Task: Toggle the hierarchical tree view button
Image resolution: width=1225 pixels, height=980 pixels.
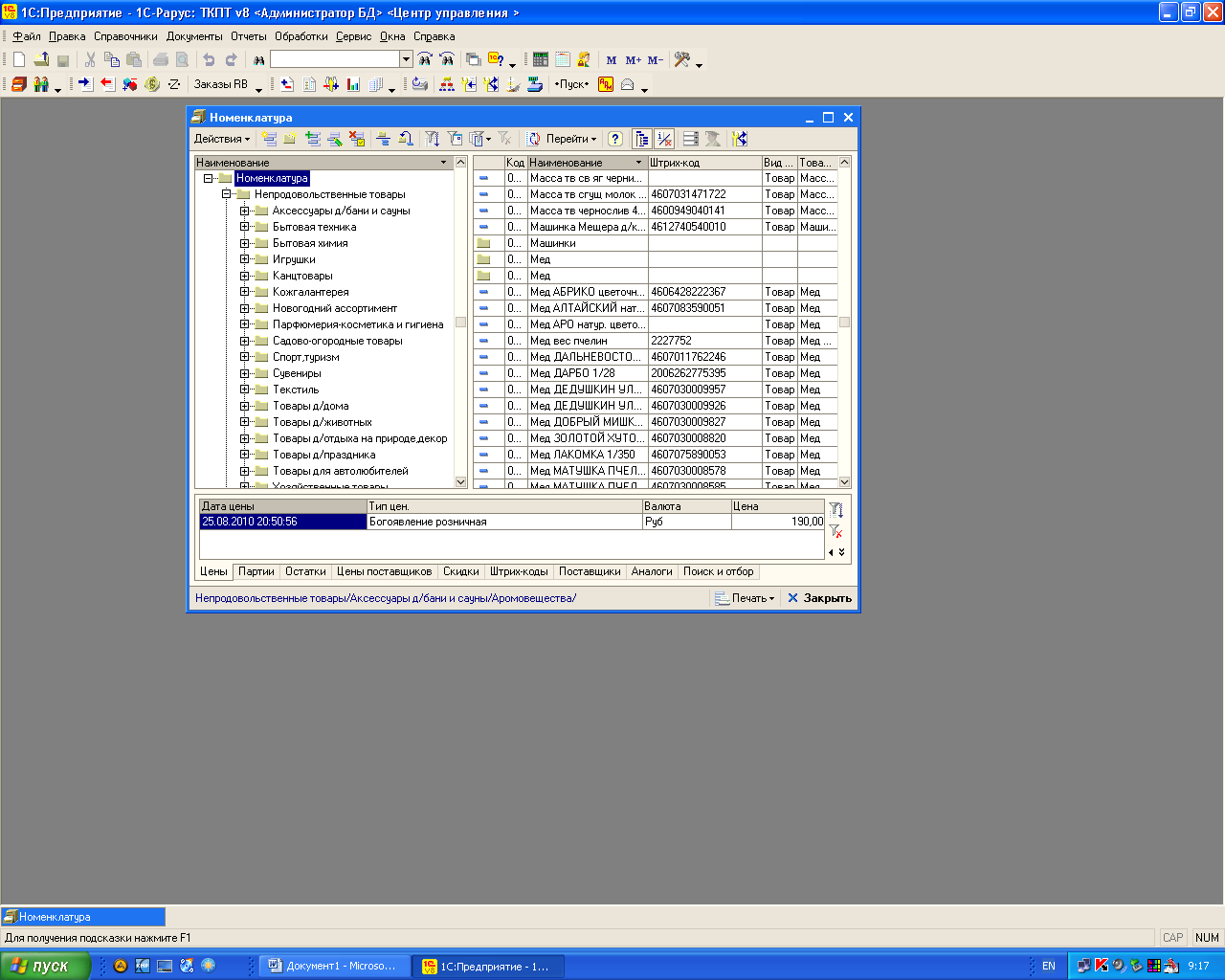Action: click(x=642, y=139)
